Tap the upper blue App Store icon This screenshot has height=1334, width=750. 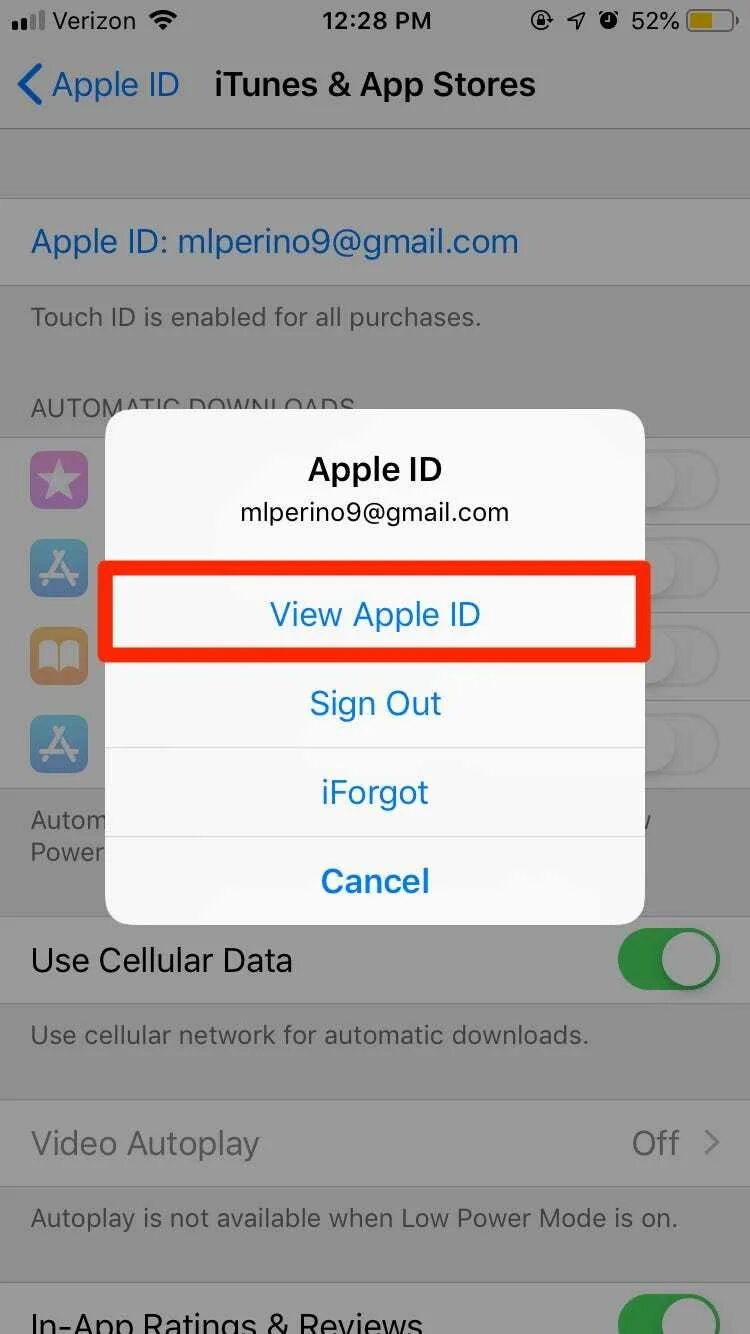coord(59,568)
